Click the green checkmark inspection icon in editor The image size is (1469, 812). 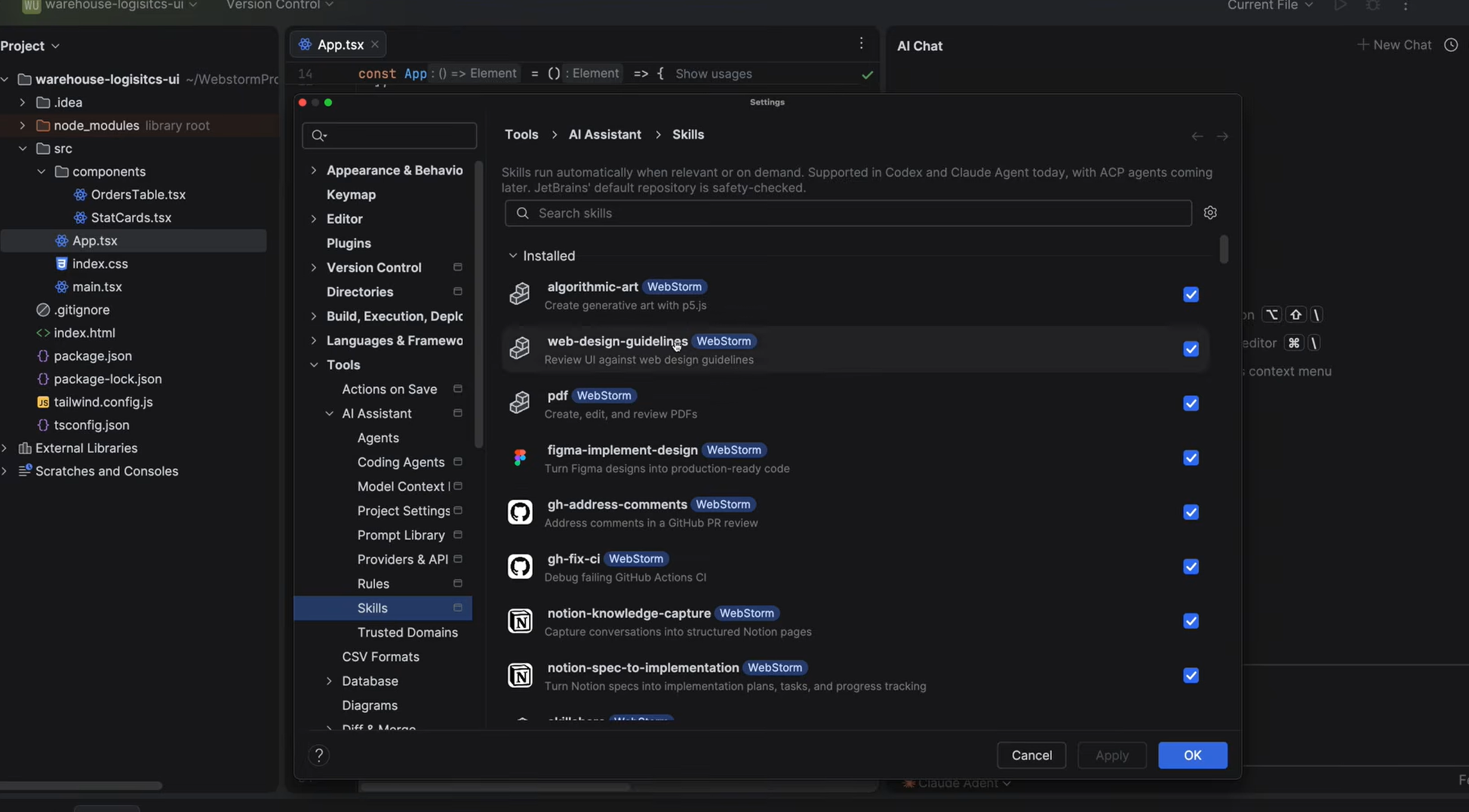click(x=867, y=75)
